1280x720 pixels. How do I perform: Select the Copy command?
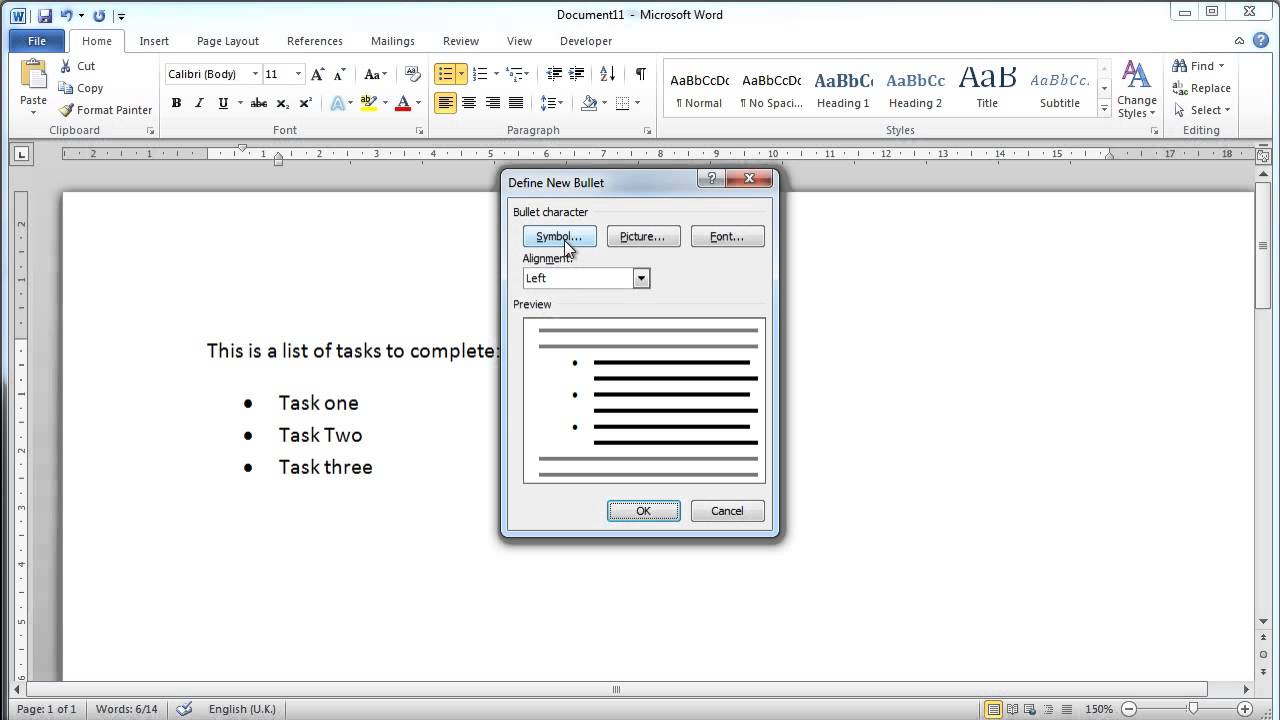tap(80, 88)
